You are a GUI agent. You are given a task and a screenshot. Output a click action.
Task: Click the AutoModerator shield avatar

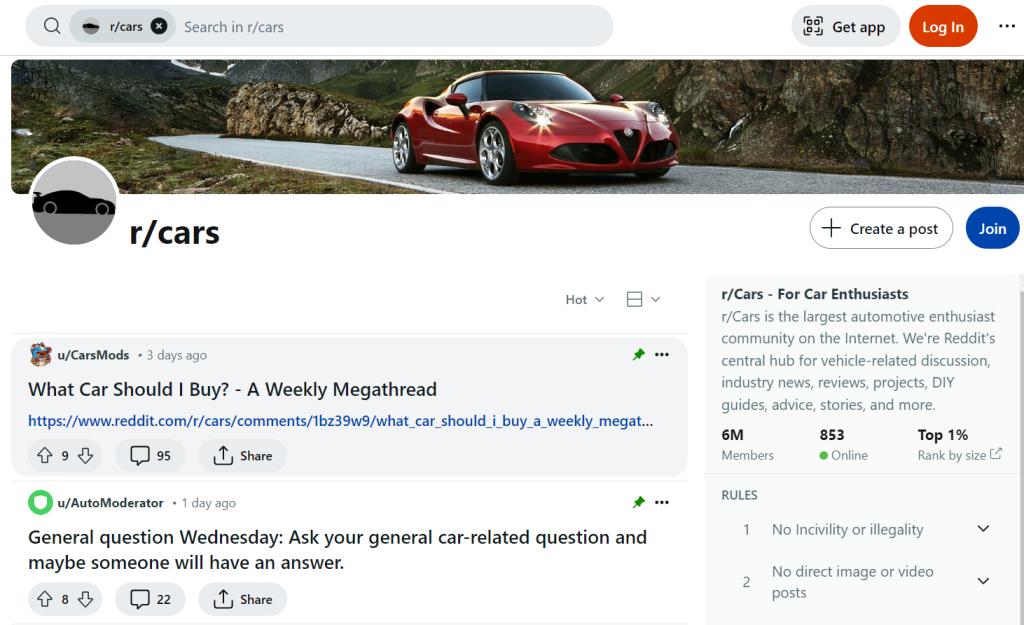[x=40, y=502]
